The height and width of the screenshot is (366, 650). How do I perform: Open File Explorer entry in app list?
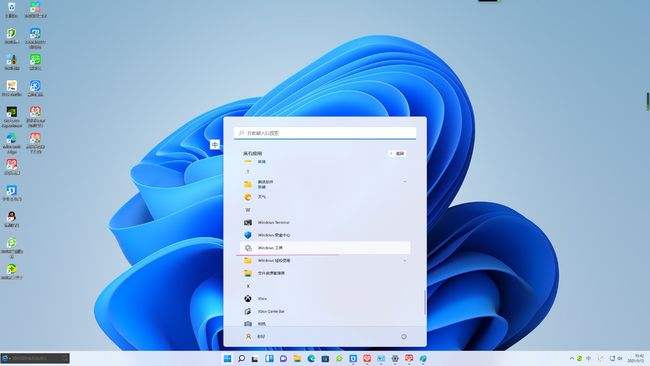pyautogui.click(x=325, y=273)
